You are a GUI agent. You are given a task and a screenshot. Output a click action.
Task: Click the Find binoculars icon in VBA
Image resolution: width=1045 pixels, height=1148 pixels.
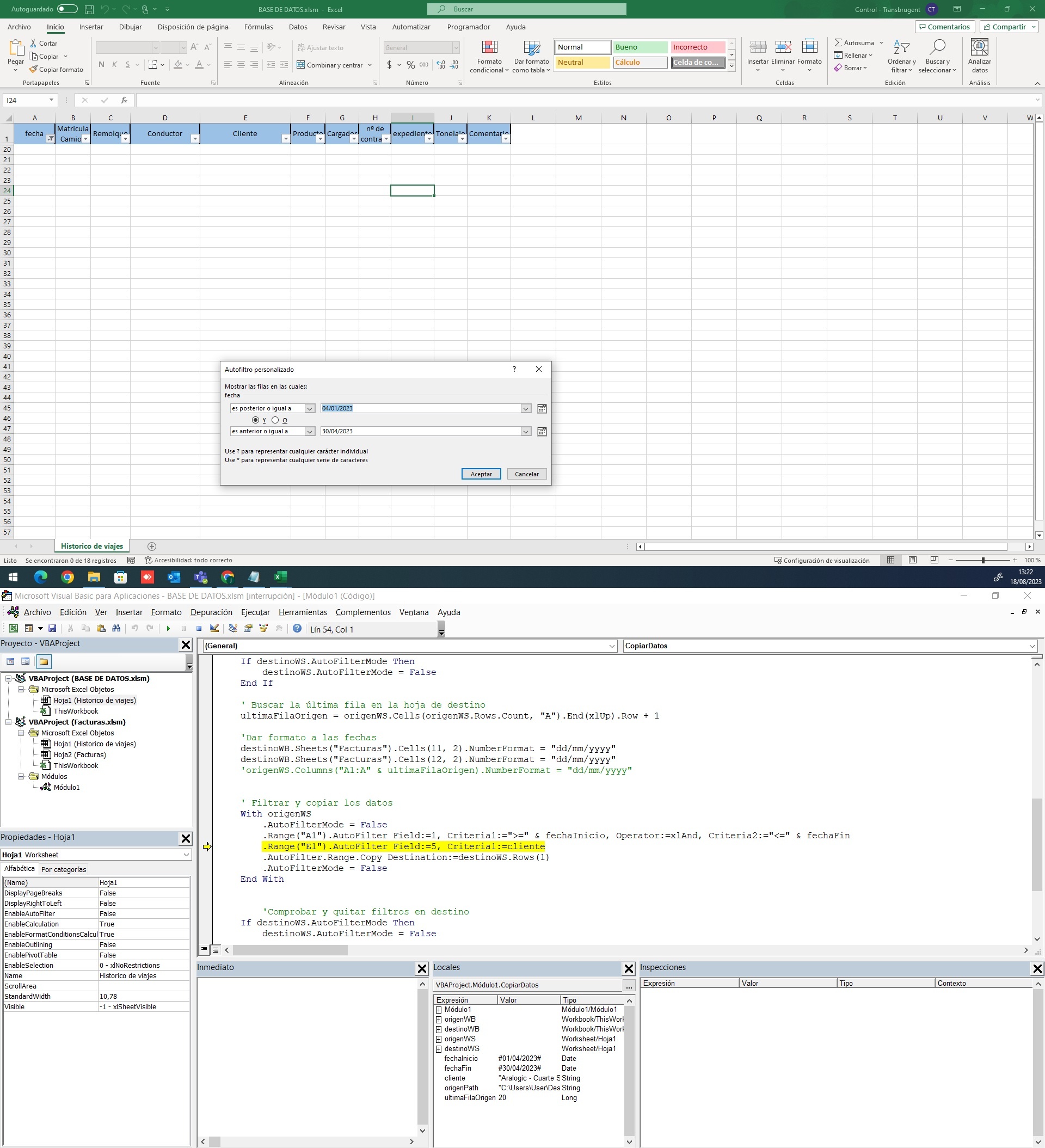point(116,629)
